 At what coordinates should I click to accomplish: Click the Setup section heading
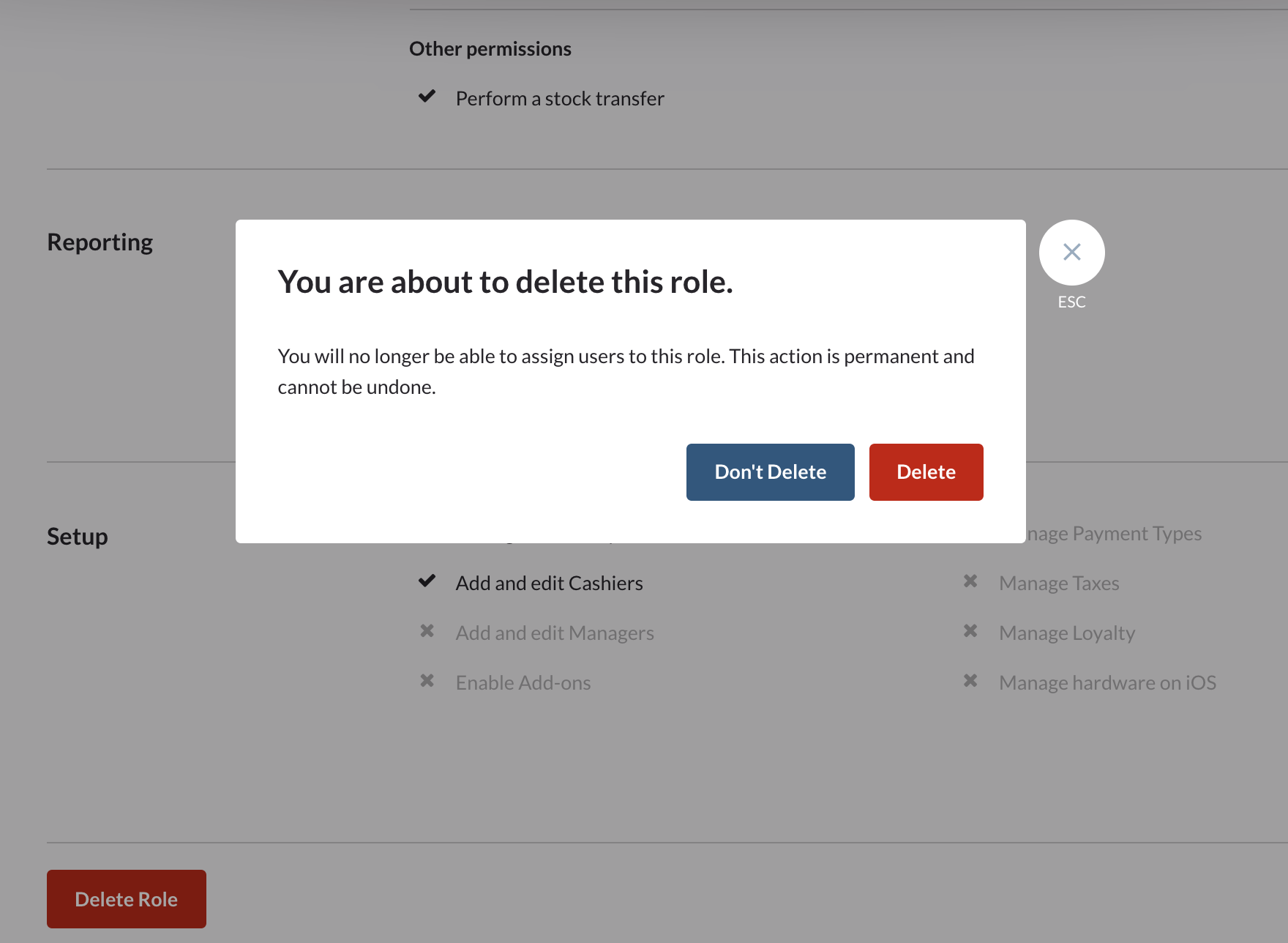point(78,536)
